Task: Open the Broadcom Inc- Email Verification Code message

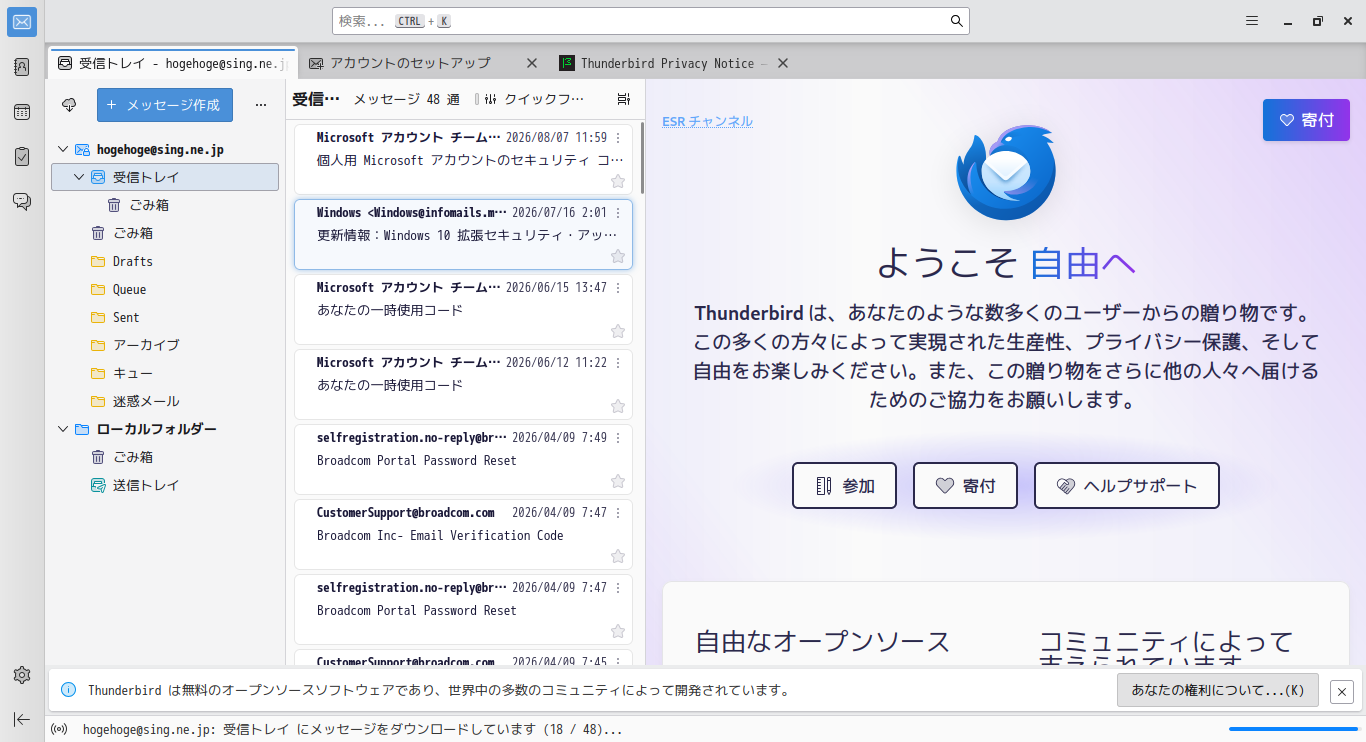Action: pos(463,535)
